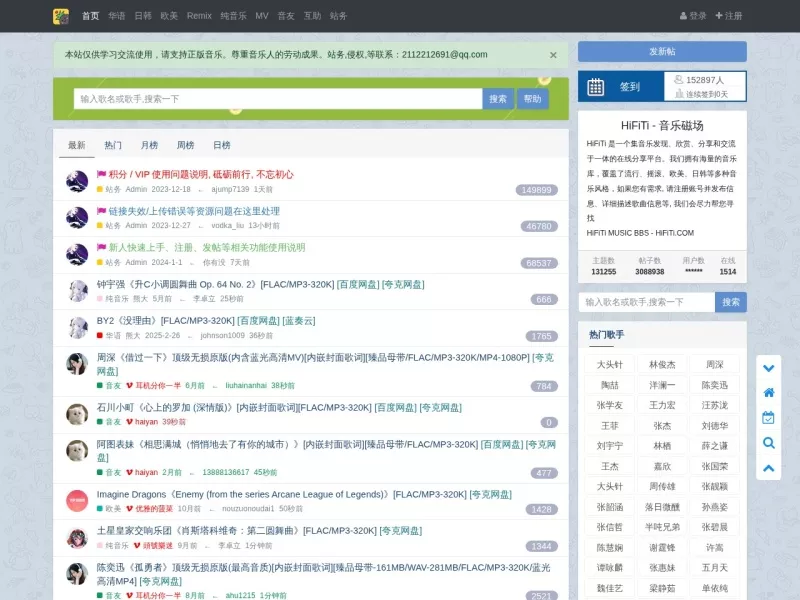This screenshot has width=800, height=600.
Task: Open avatar beside 钟宇强 post
Action: click(77, 291)
